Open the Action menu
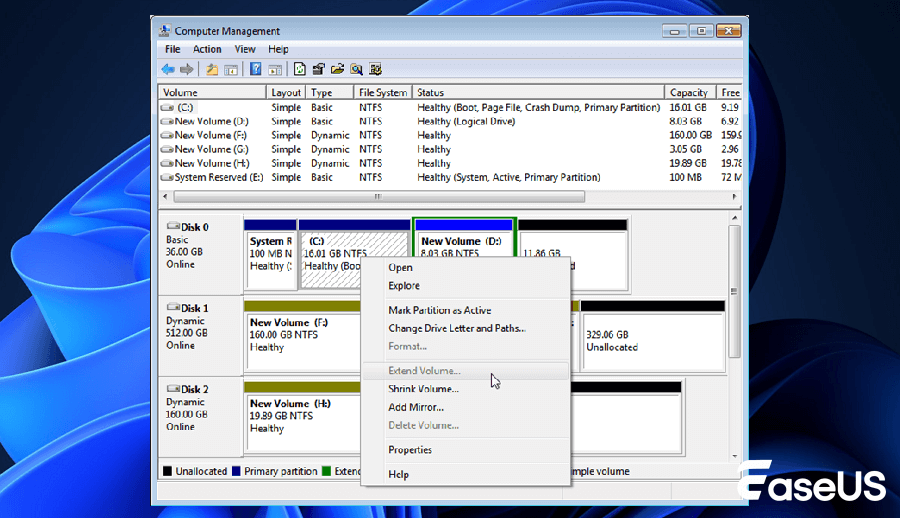 207,49
